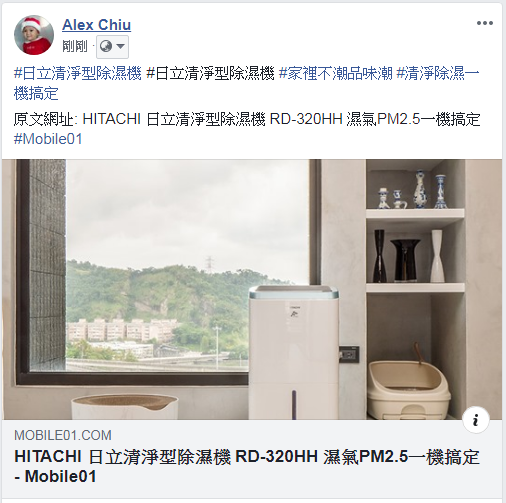506x503 pixels.
Task: Open Alex Chiu's profile name link
Action: 96,25
